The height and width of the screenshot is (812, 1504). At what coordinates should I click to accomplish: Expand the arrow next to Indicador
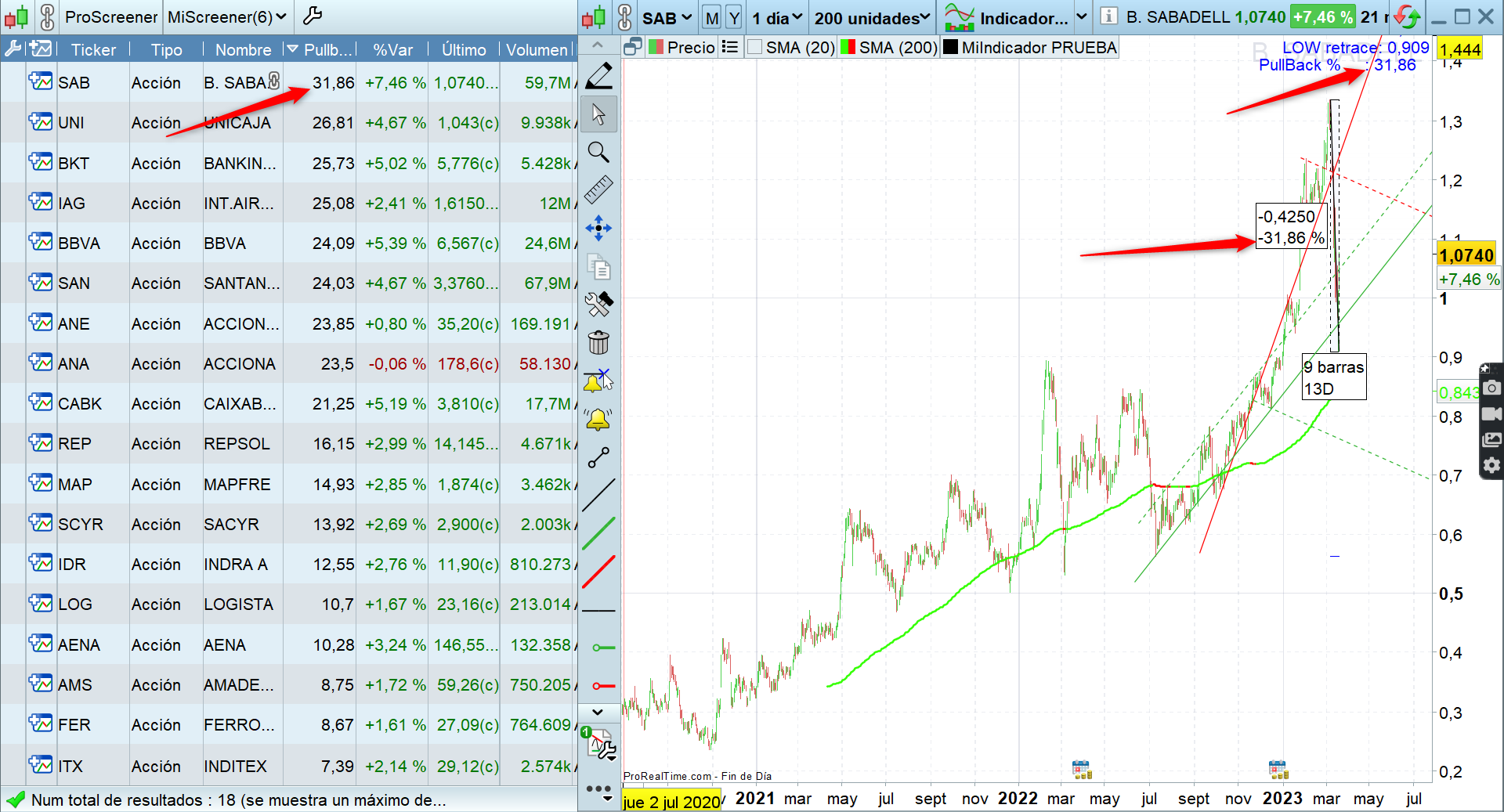click(1082, 16)
